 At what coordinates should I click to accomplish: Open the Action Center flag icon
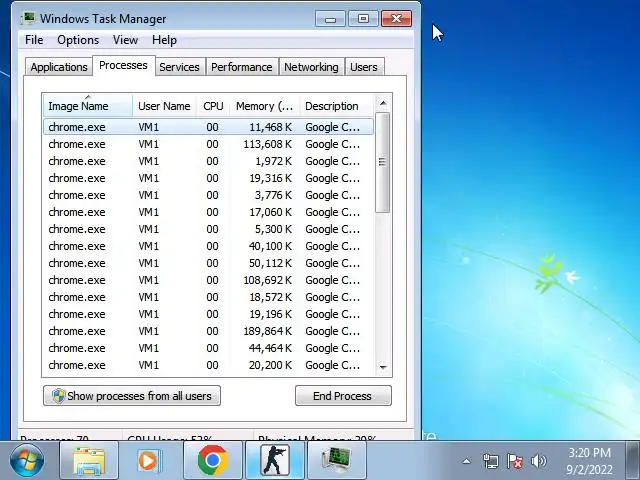515,462
